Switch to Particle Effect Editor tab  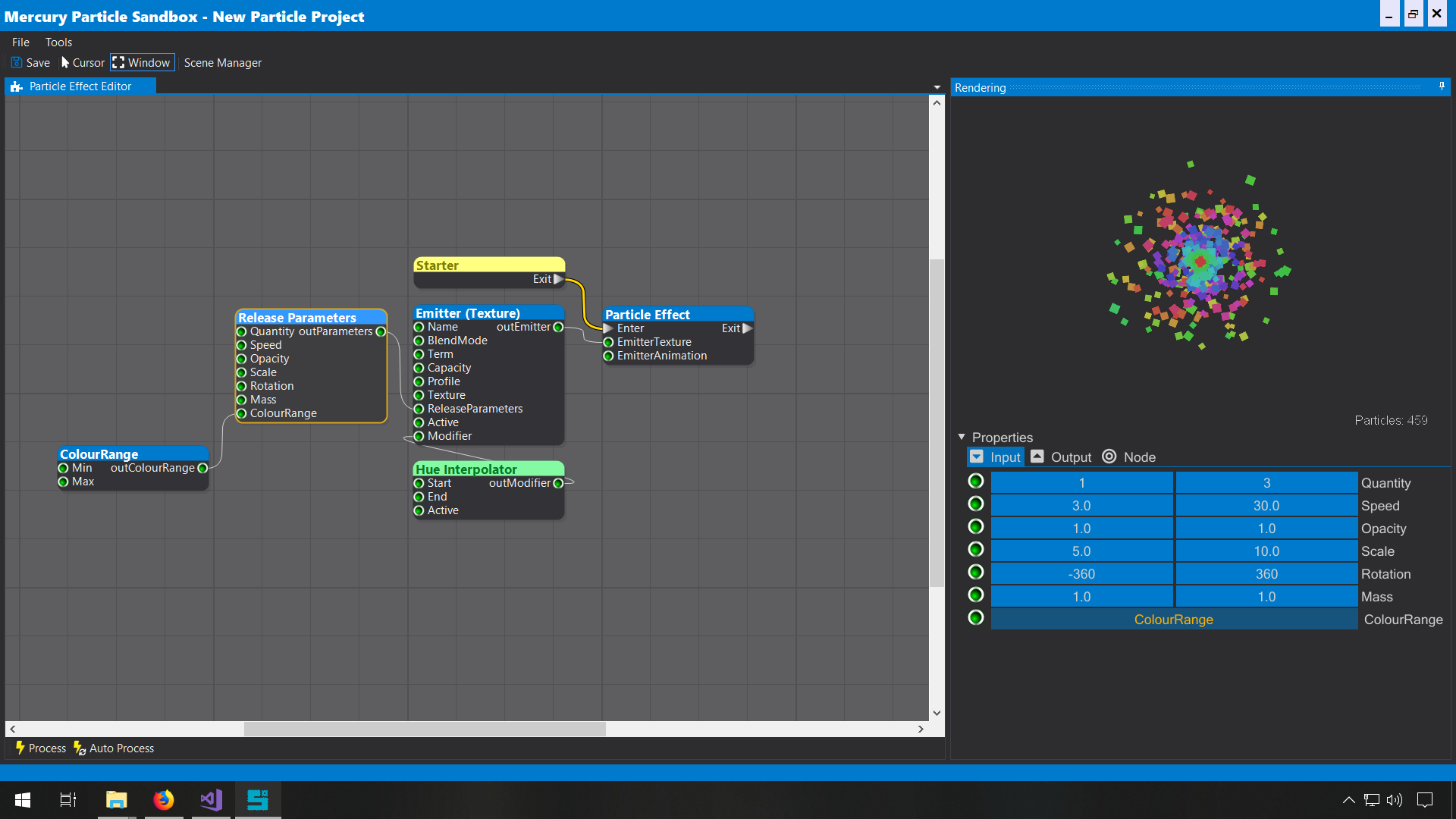click(80, 86)
